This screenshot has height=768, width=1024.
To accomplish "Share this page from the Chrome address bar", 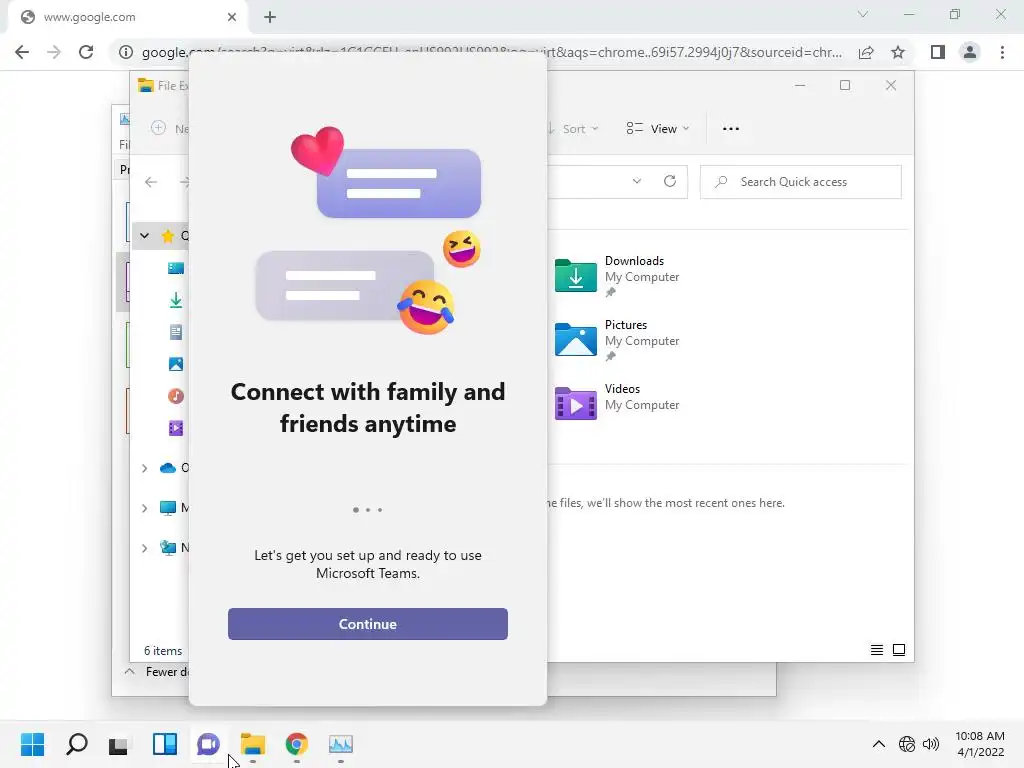I will (x=866, y=52).
